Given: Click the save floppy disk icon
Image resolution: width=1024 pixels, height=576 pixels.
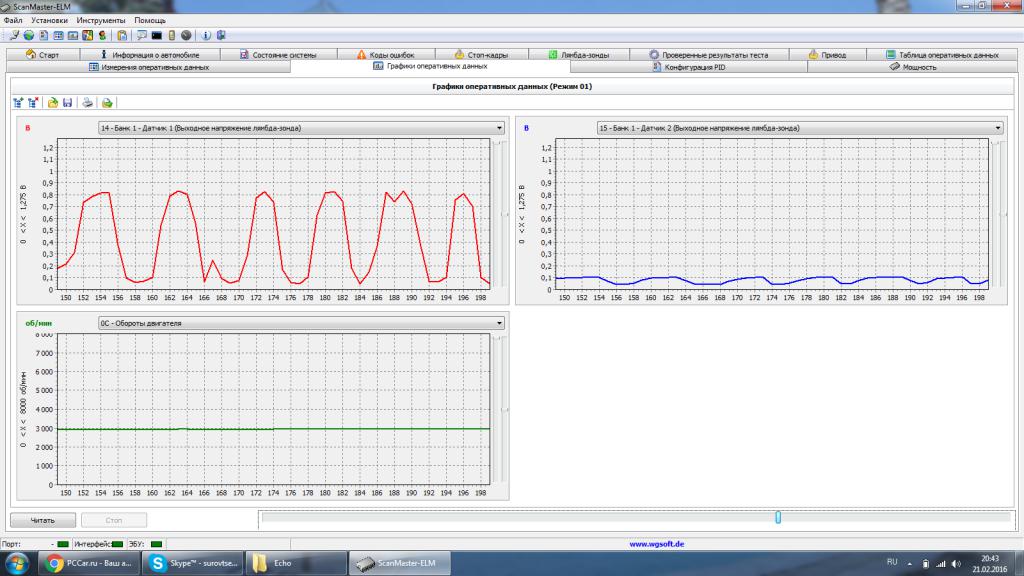Looking at the screenshot, I should (x=67, y=102).
